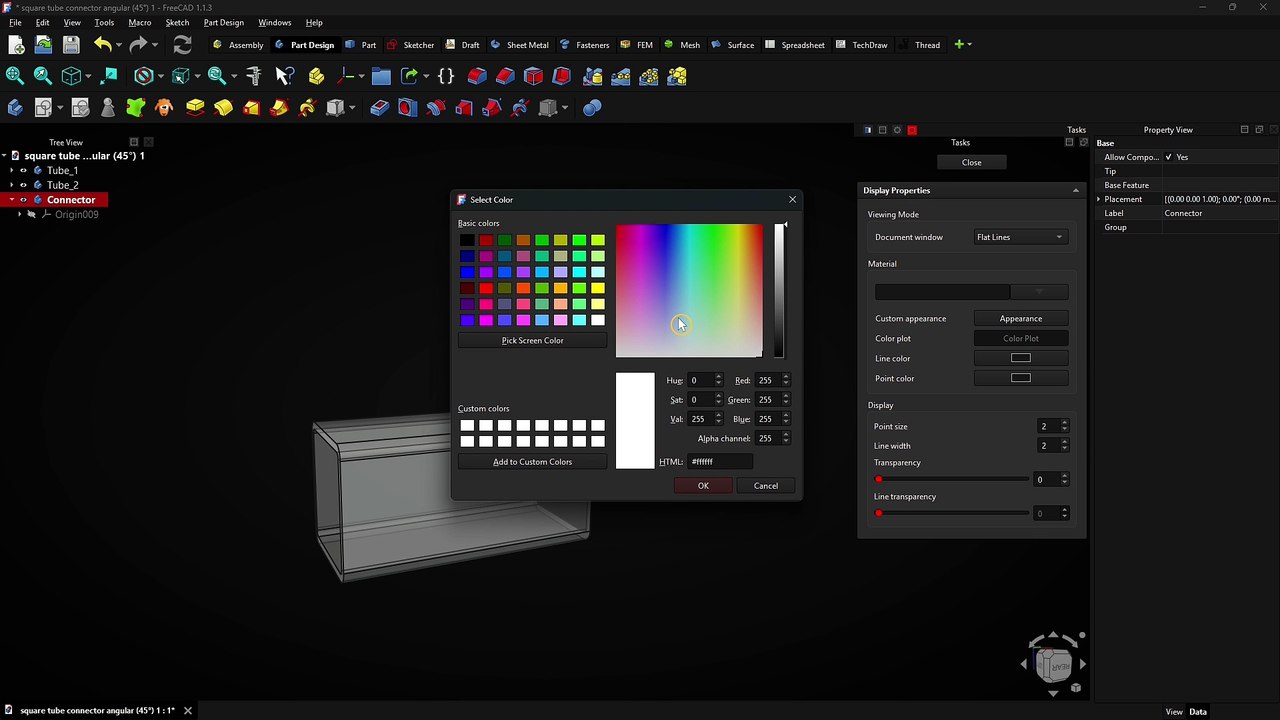This screenshot has width=1280, height=720.
Task: Click the Appearance button
Action: [1021, 319]
